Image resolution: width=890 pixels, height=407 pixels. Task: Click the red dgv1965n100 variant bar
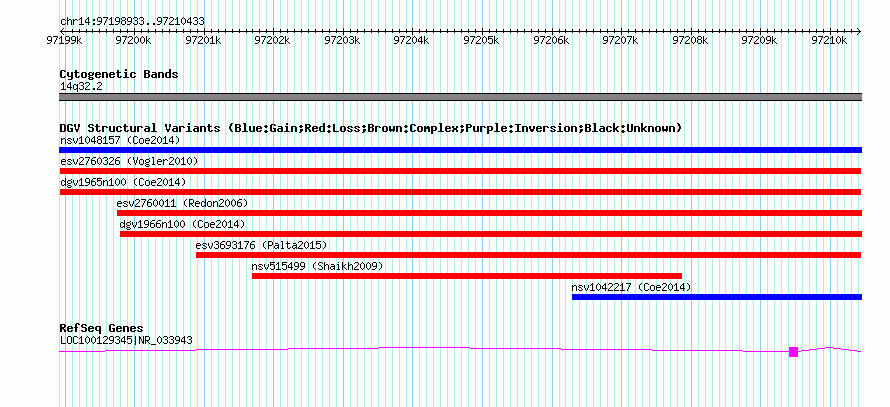pyautogui.click(x=460, y=192)
